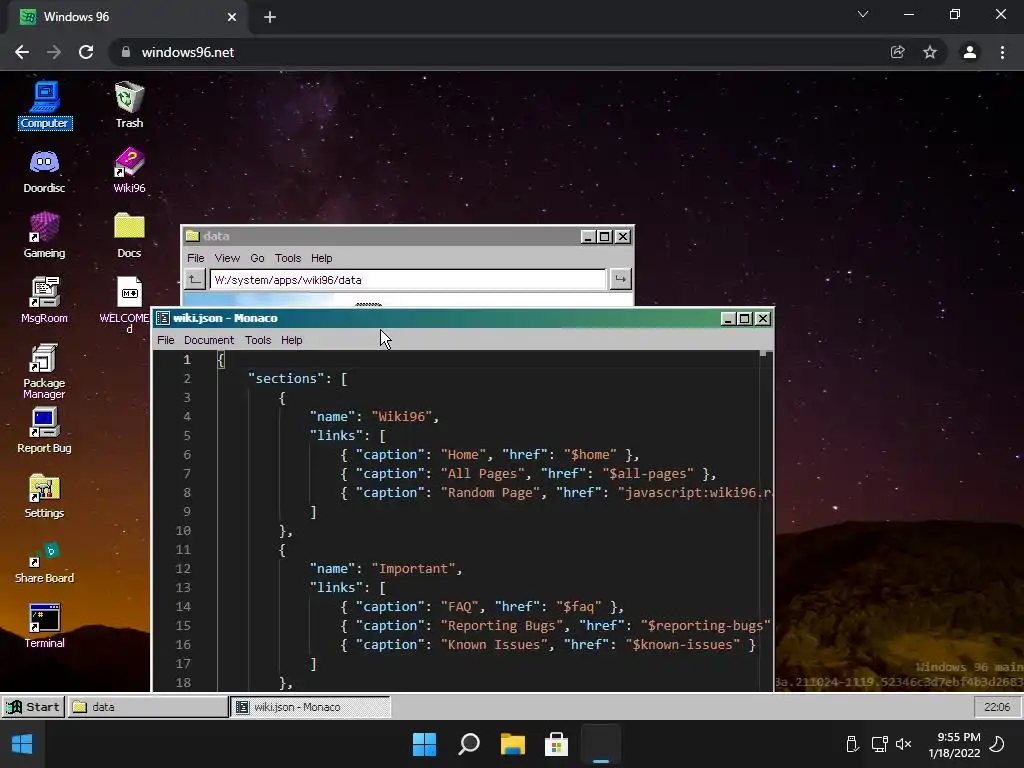This screenshot has width=1024, height=768.
Task: Click the "sections" key in the editor
Action: (286, 378)
